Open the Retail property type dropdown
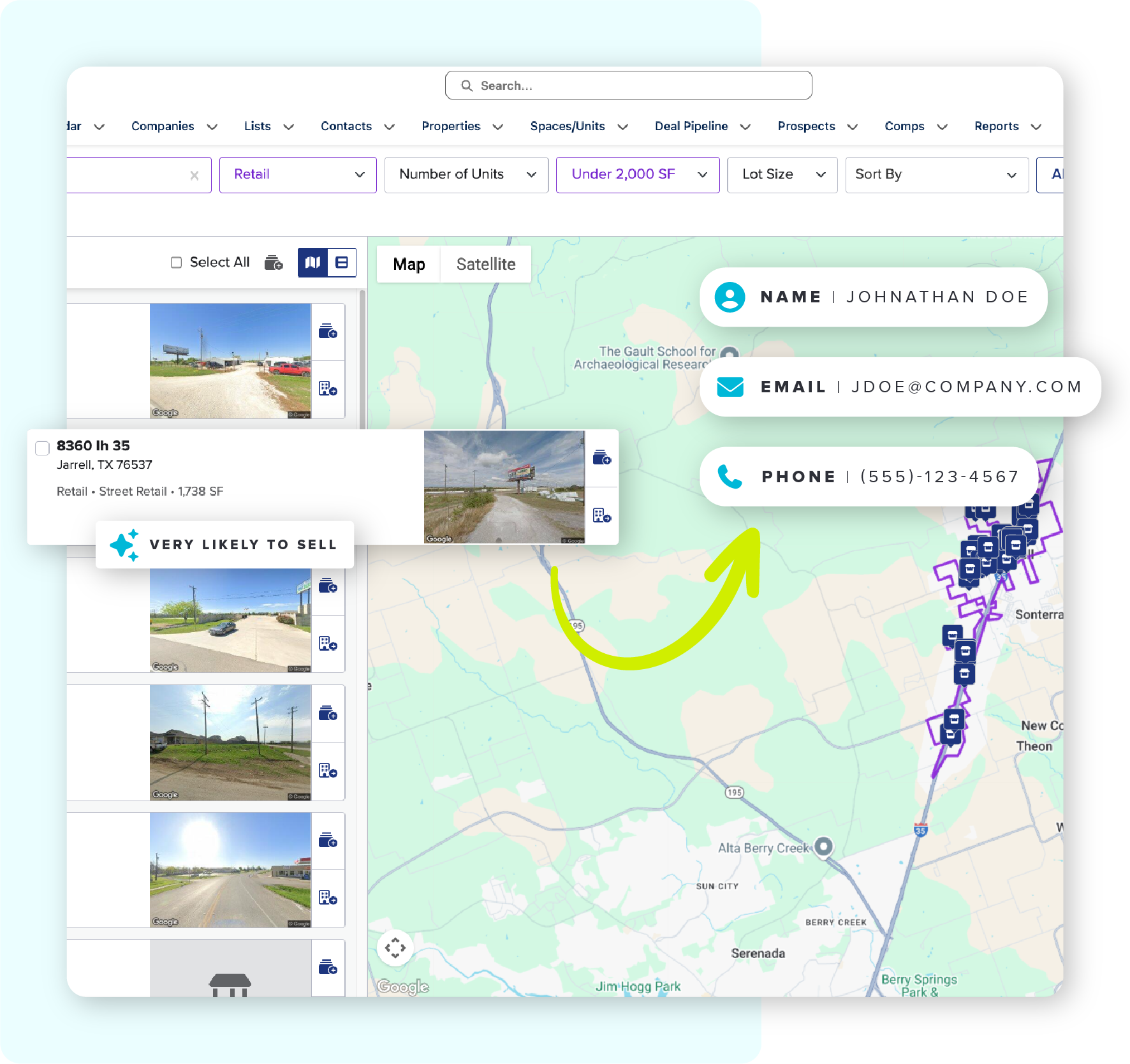 (x=298, y=175)
